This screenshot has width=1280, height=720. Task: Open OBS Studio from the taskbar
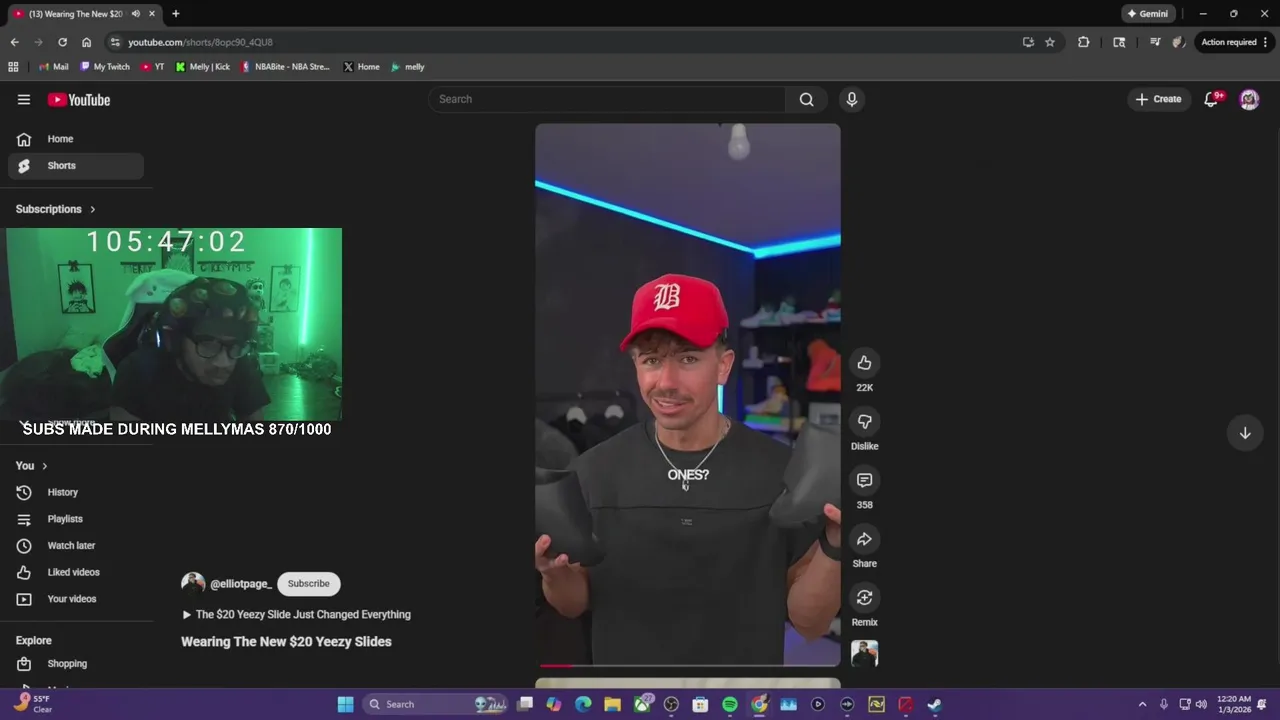671,704
